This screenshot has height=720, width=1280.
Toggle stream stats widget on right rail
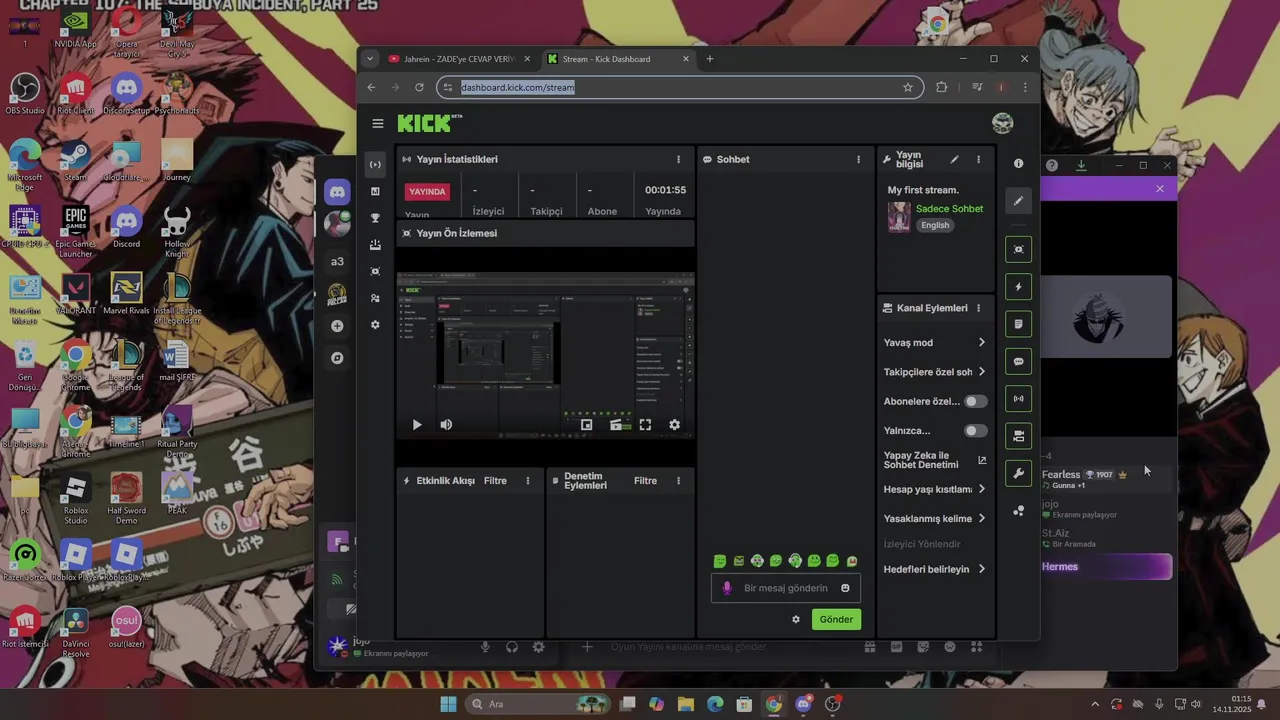point(1018,399)
